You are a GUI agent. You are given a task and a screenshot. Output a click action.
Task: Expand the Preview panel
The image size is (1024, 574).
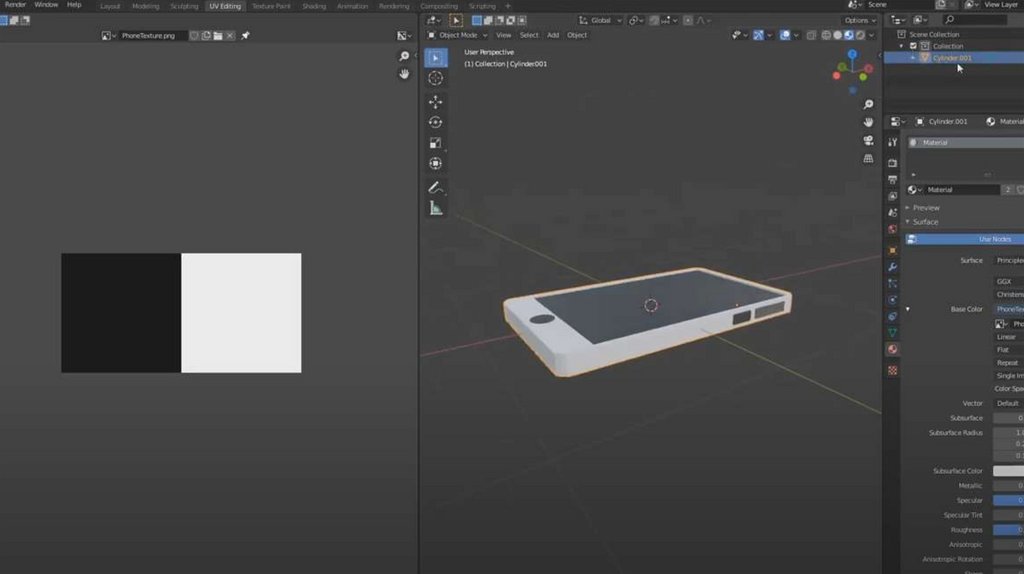coord(926,208)
